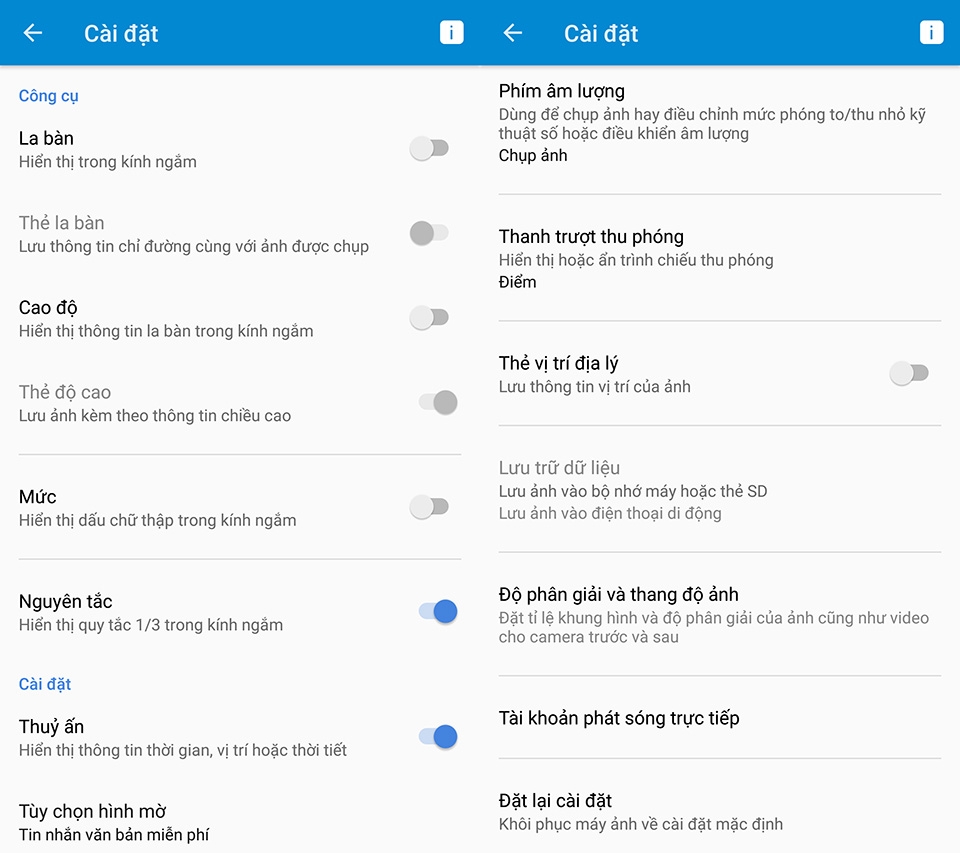Tap the back arrow in left Cài đặt screen

(x=32, y=33)
